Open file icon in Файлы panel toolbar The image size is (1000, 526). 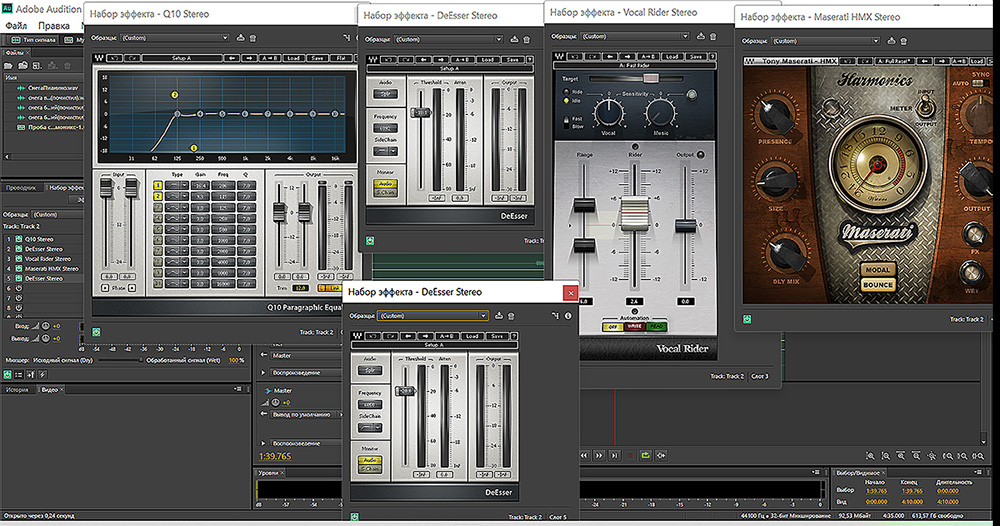[x=8, y=65]
